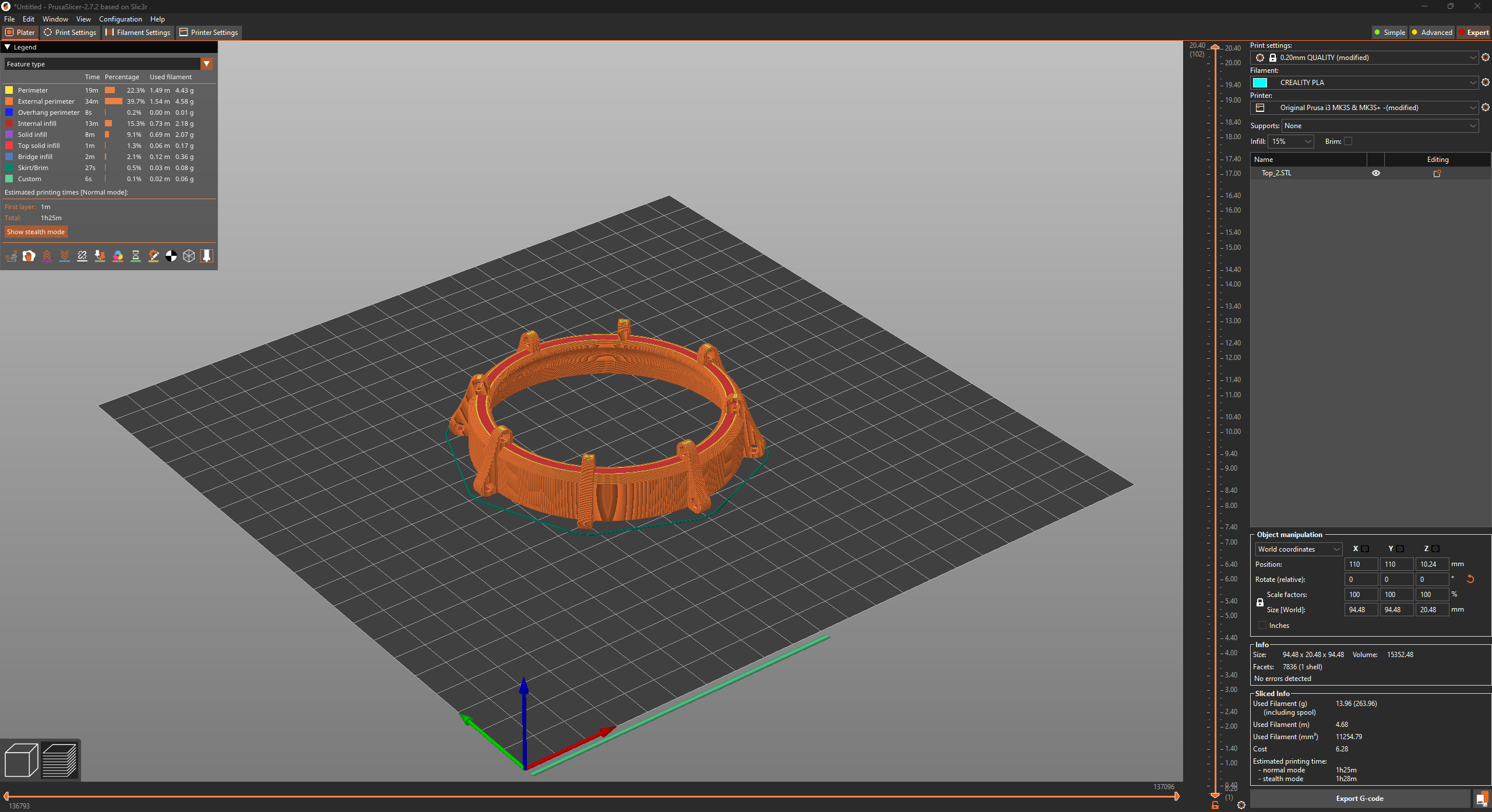
Task: Toggle center of gravity icon in legend
Action: tap(171, 256)
